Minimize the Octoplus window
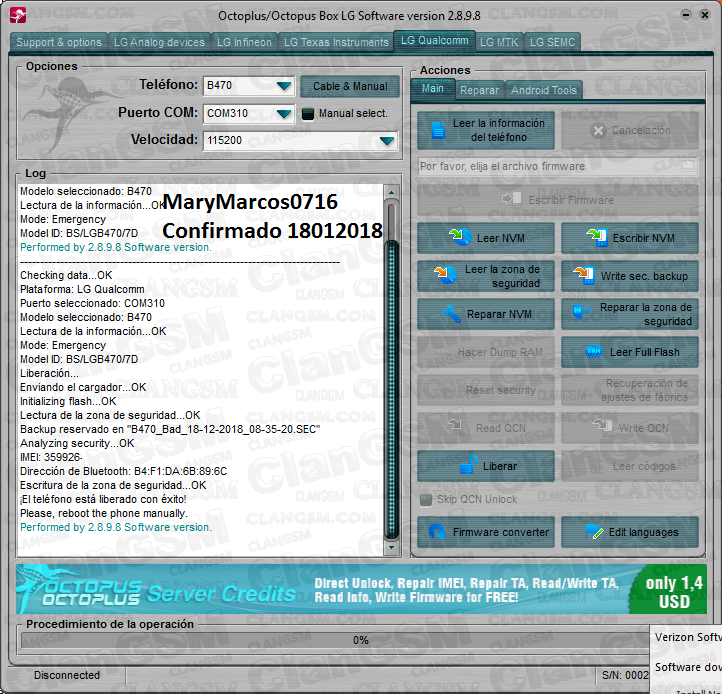Image resolution: width=722 pixels, height=694 pixels. pyautogui.click(x=686, y=15)
